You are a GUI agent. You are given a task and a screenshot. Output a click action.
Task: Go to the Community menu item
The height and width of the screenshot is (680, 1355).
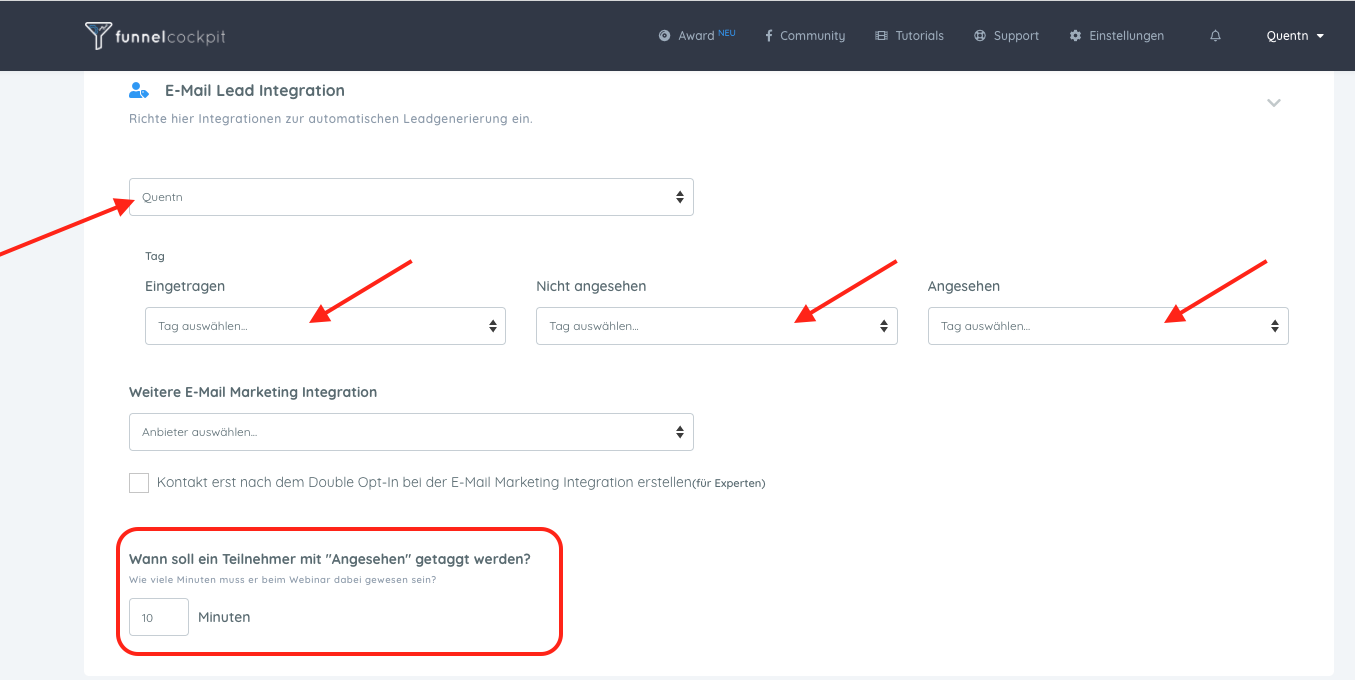812,36
